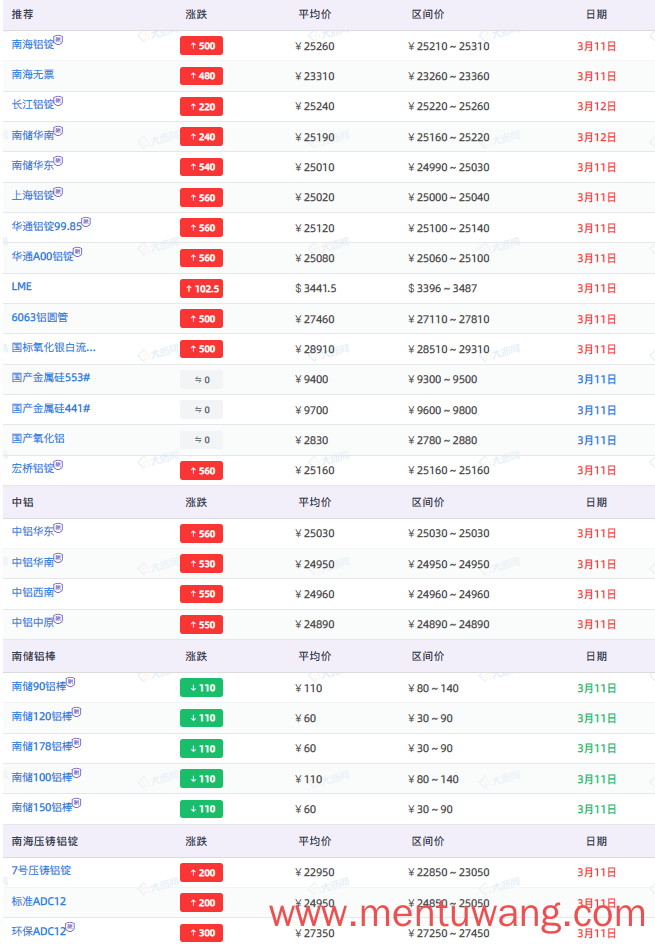This screenshot has height=944, width=655.
Task: Select range ¥28510～29310
Action: [449, 349]
